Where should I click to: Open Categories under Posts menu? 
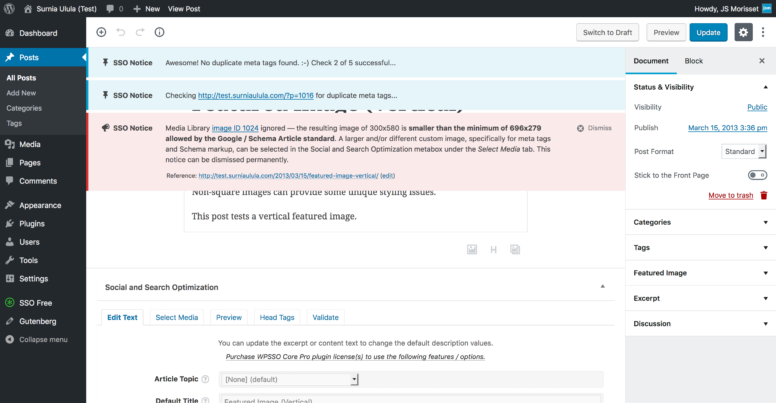click(24, 108)
